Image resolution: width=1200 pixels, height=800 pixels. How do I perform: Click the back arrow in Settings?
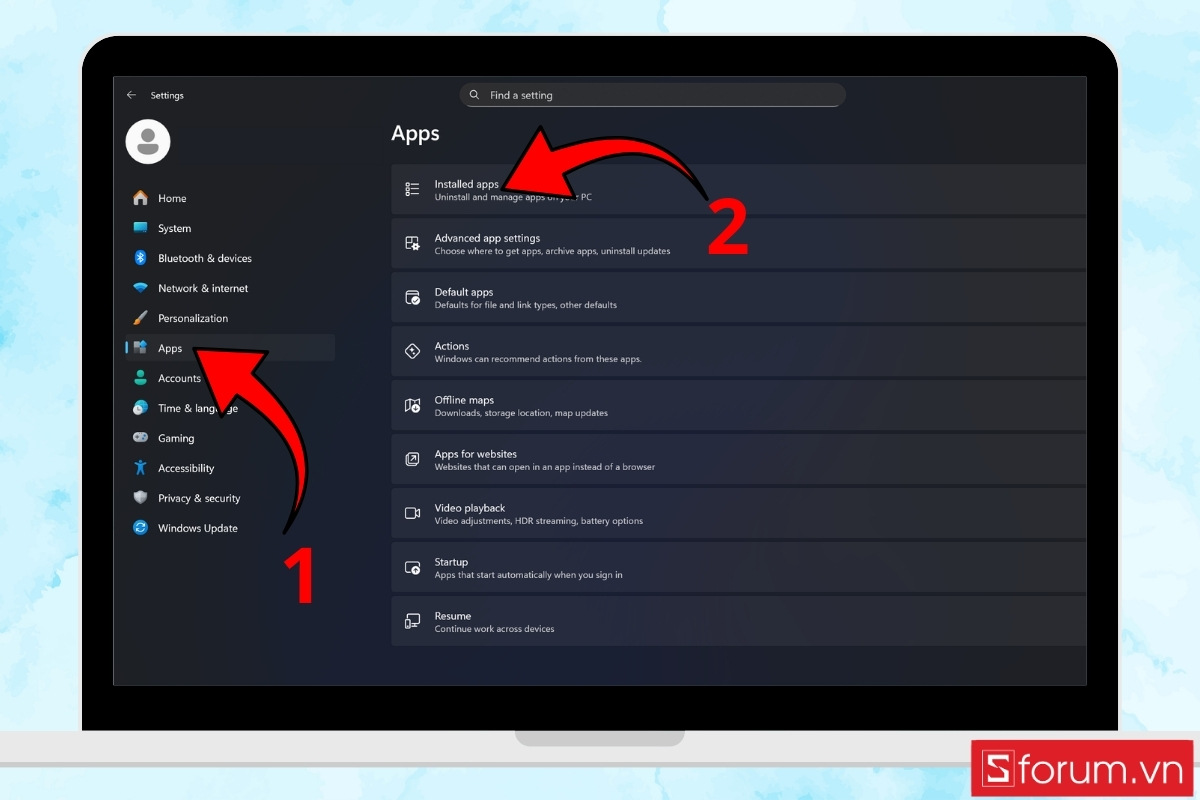(131, 95)
